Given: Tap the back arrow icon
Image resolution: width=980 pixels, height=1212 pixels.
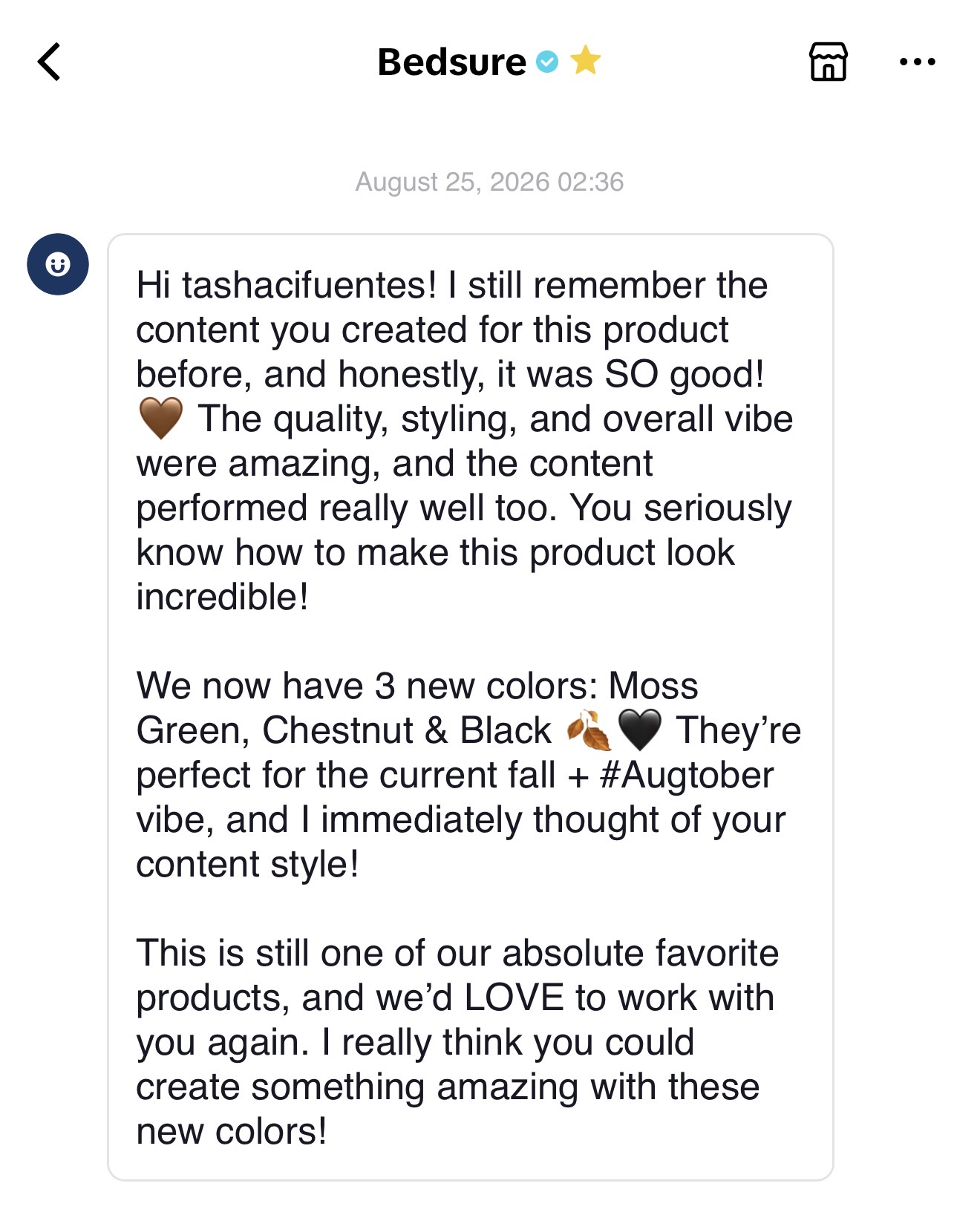Looking at the screenshot, I should pyautogui.click(x=49, y=62).
